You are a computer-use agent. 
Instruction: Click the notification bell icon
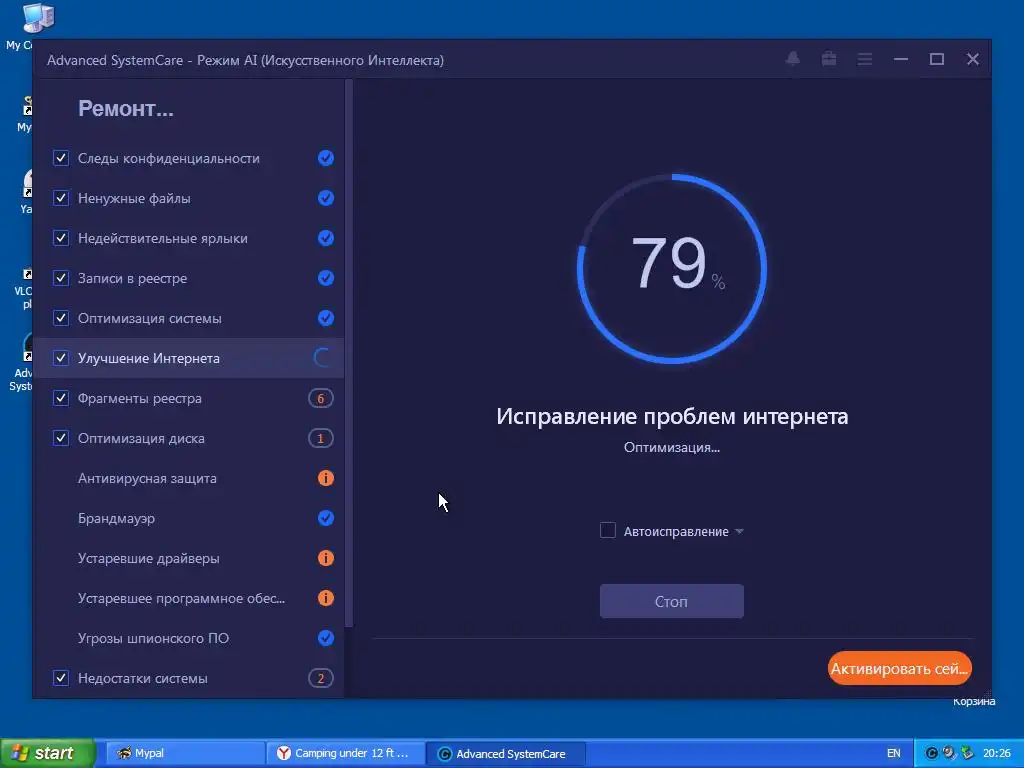[x=793, y=59]
